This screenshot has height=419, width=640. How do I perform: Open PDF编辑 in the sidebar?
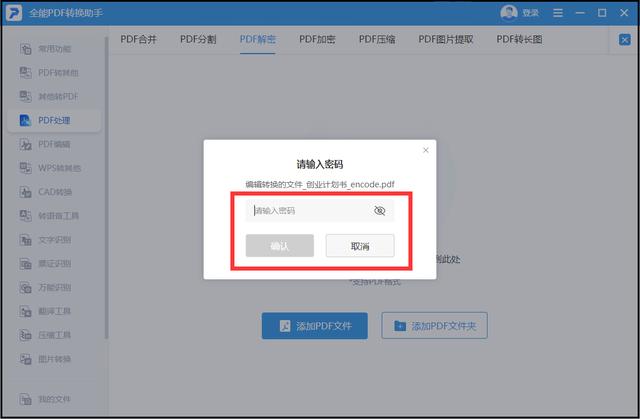tap(54, 144)
